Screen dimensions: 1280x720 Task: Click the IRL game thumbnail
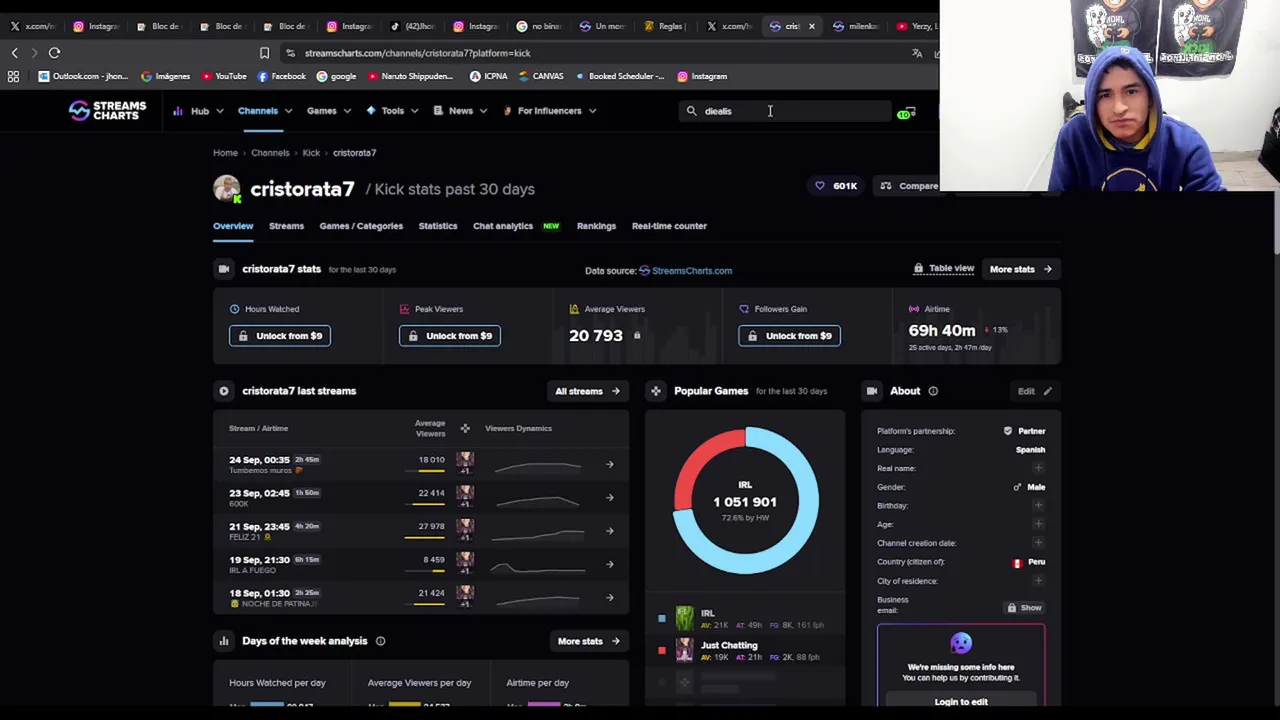[x=684, y=618]
